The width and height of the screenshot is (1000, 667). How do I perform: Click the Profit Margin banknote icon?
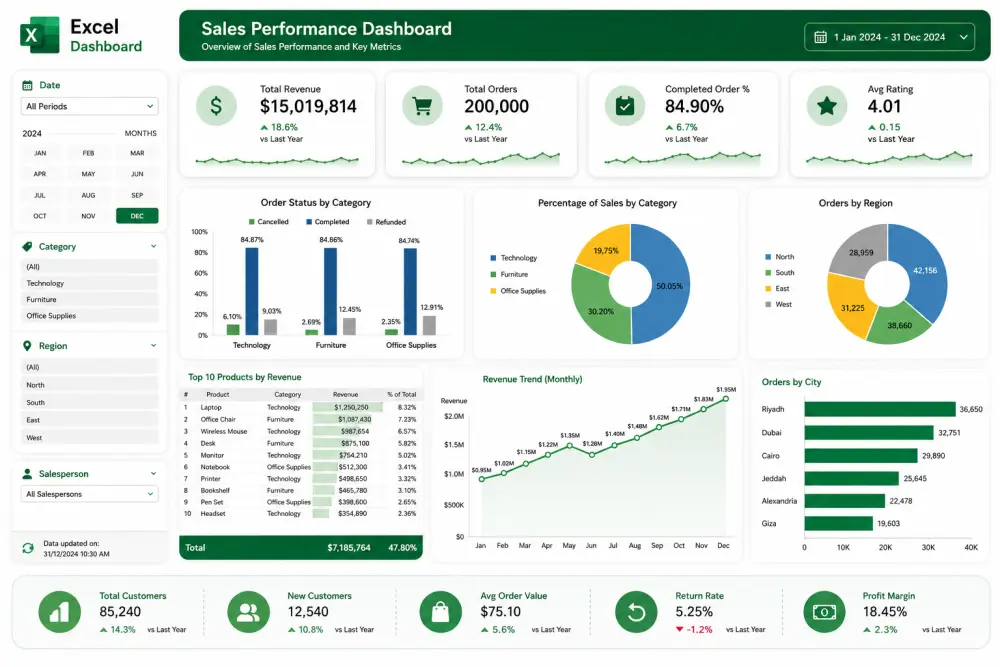[824, 612]
